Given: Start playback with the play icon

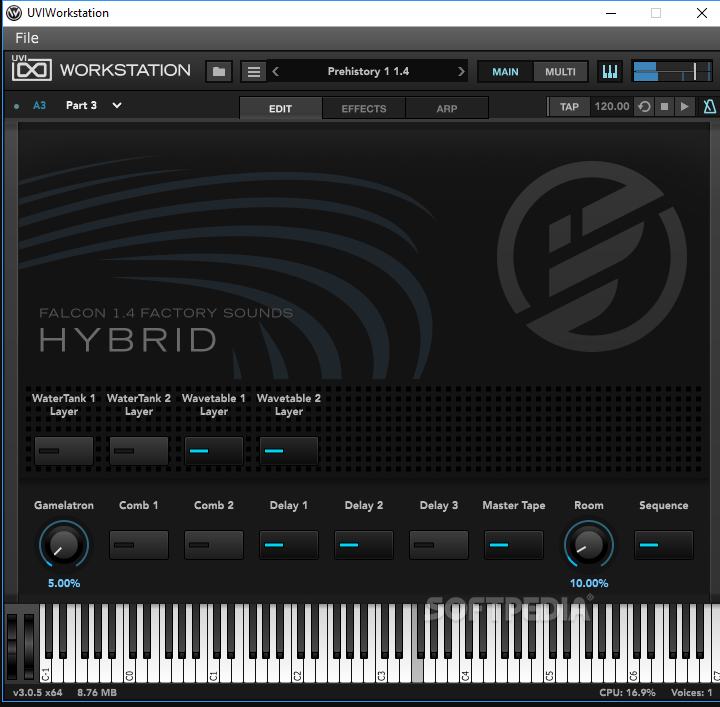Looking at the screenshot, I should [684, 107].
